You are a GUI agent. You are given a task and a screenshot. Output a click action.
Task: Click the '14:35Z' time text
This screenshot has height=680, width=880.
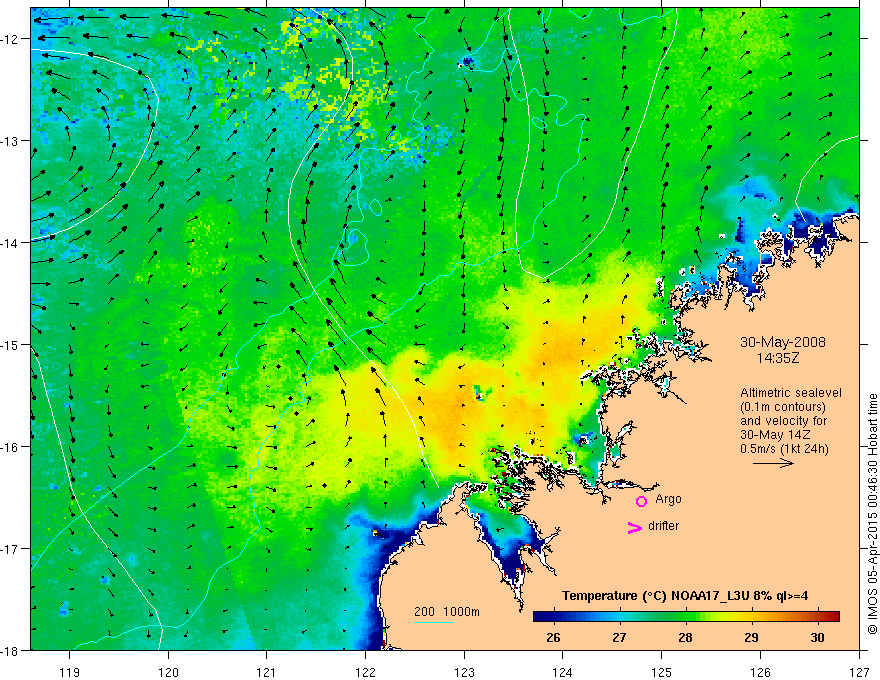click(778, 357)
